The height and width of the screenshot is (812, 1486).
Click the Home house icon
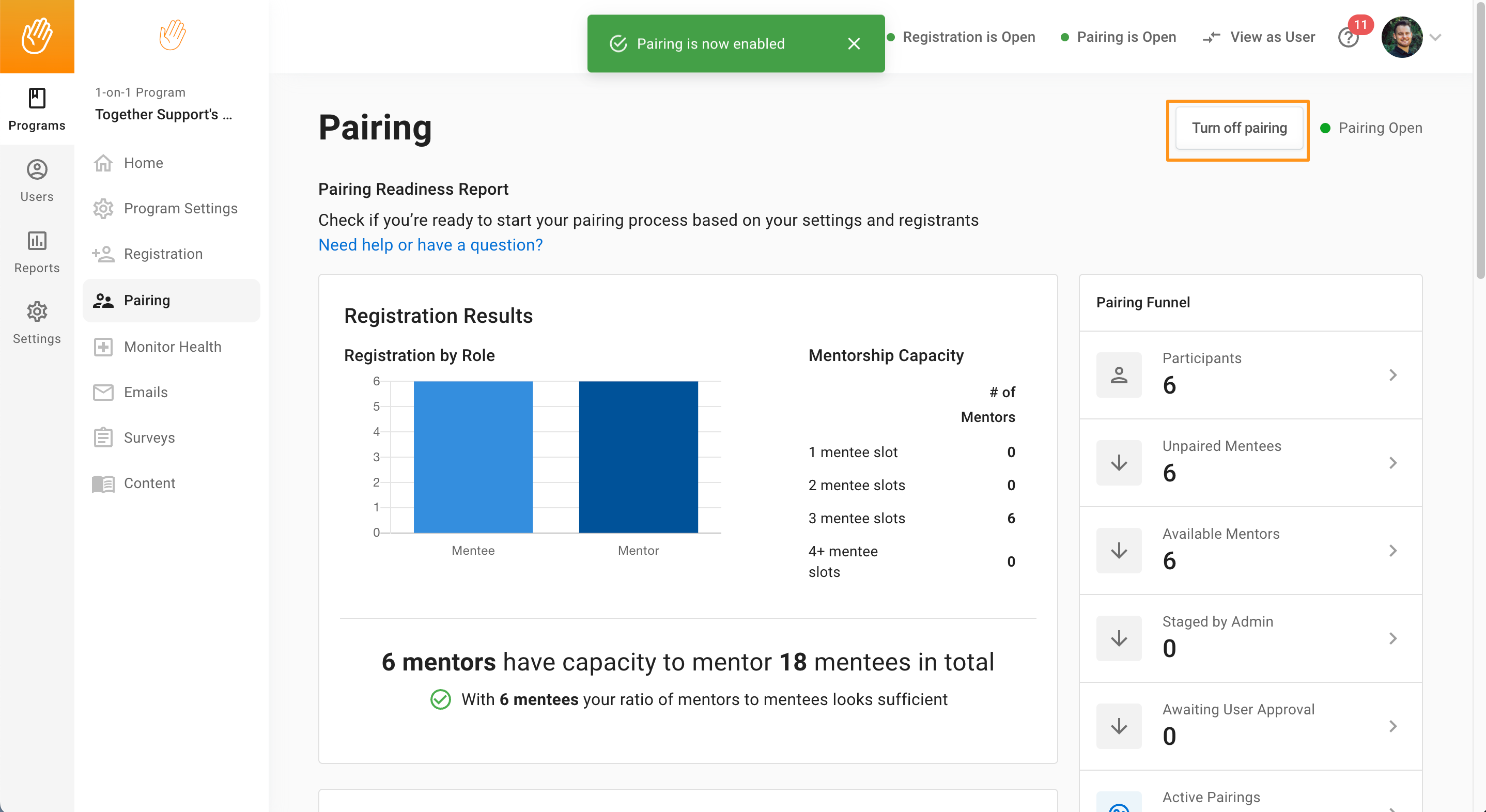[x=103, y=163]
